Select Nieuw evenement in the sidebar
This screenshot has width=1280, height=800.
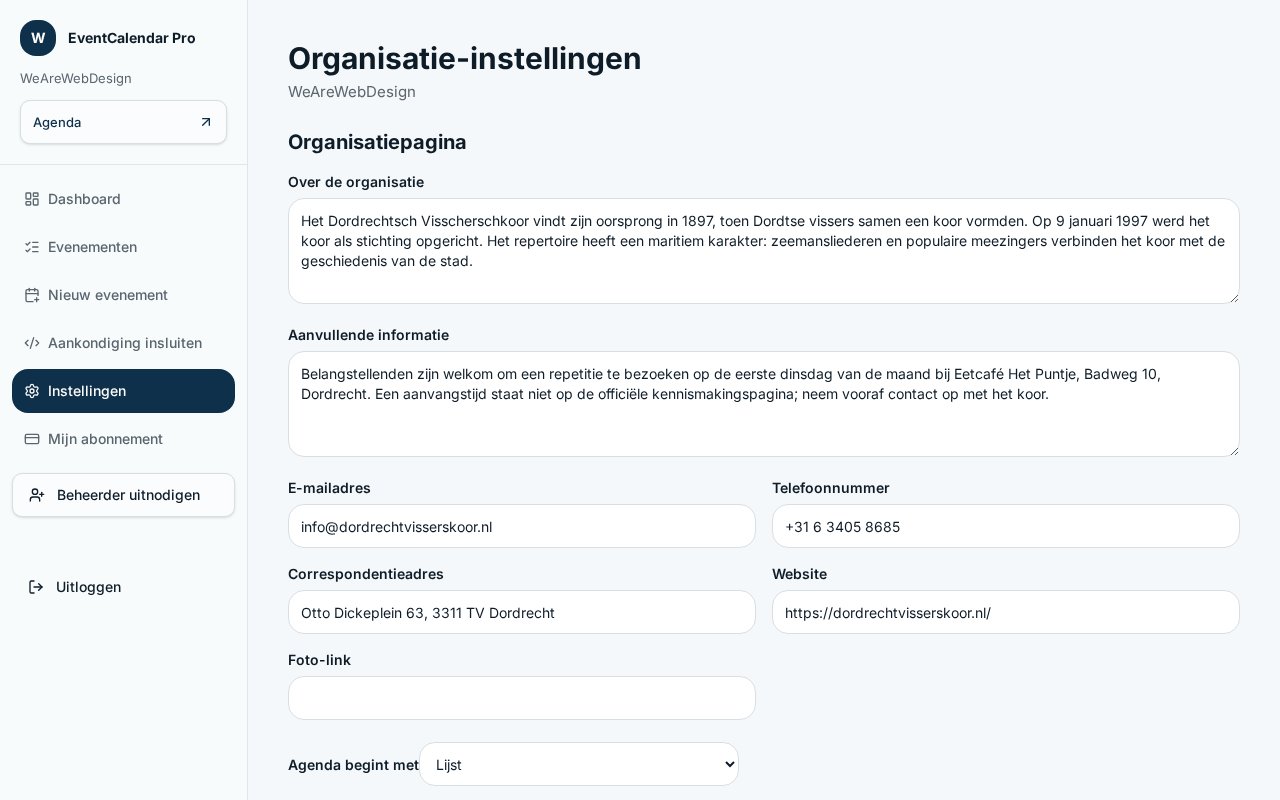click(123, 295)
